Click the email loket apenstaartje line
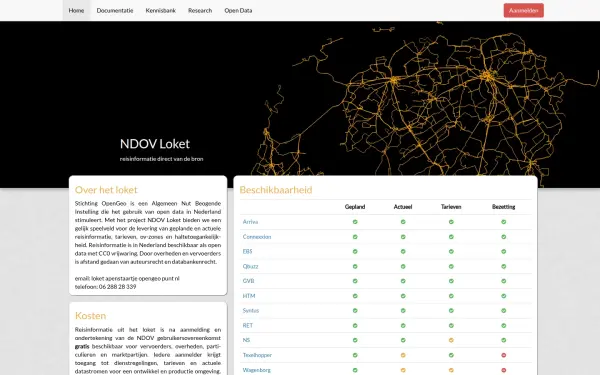Screen dimensions: 600x375 click(x=127, y=279)
